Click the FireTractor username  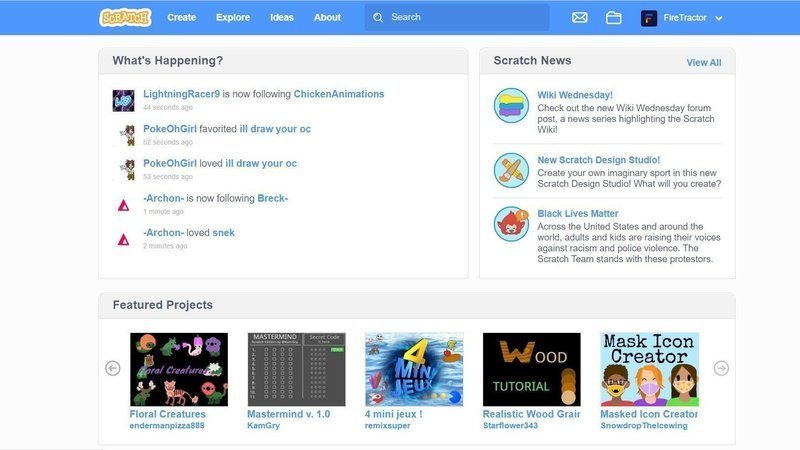click(x=685, y=18)
